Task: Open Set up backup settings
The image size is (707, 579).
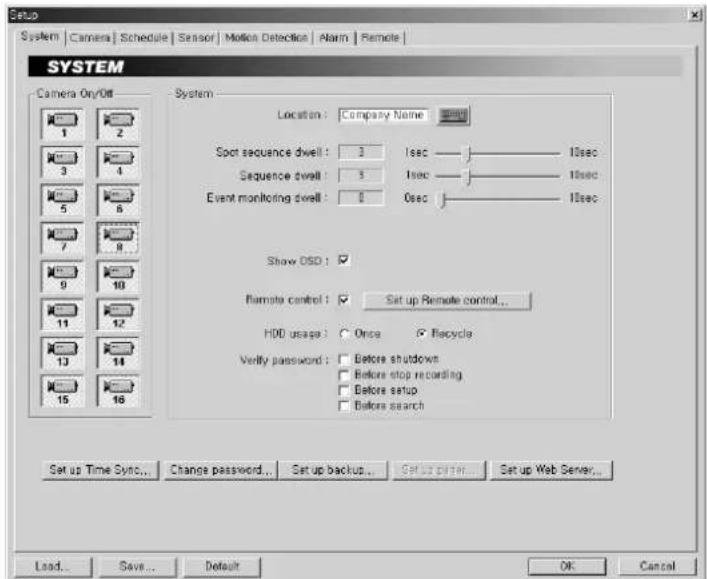Action: (x=333, y=470)
